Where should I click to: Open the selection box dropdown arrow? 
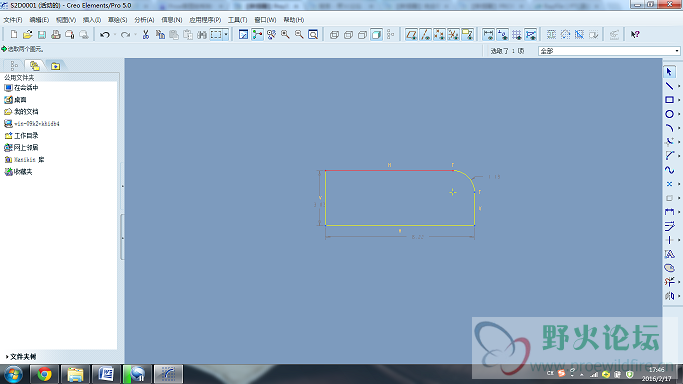(x=226, y=34)
